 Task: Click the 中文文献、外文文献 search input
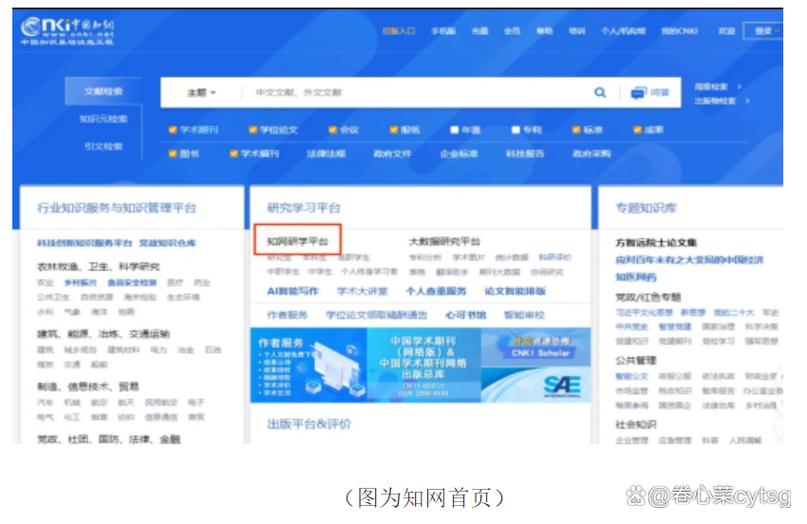[x=417, y=93]
